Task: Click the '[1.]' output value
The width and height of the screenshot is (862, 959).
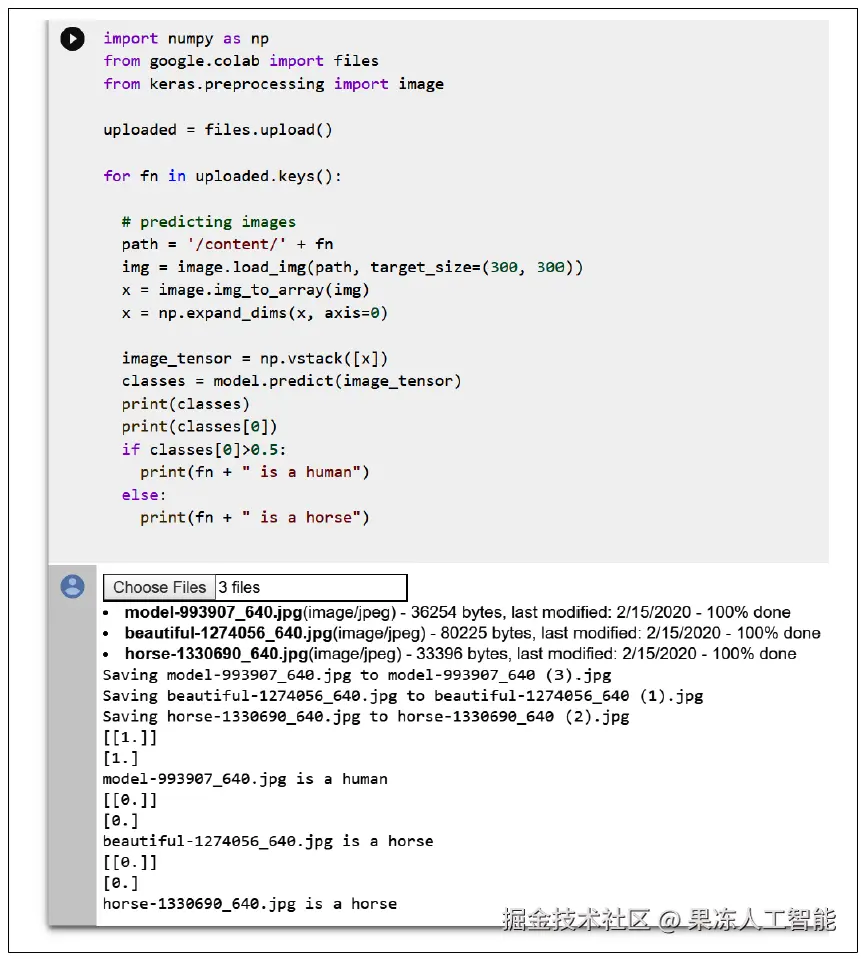Action: [x=121, y=758]
